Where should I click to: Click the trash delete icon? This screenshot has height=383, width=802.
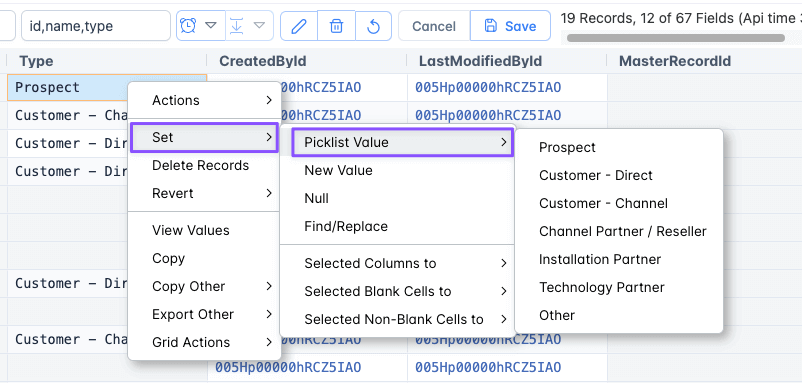(x=336, y=26)
